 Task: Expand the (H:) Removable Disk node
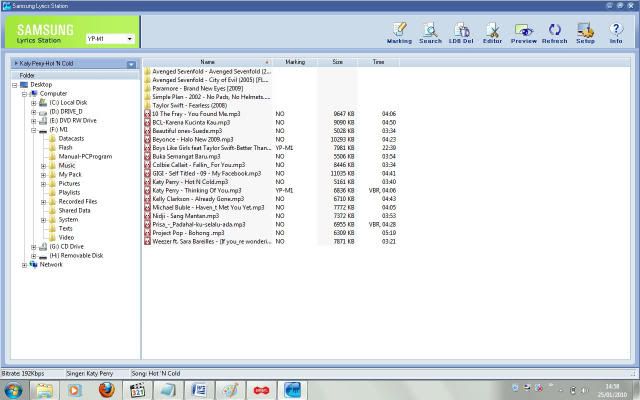point(33,256)
